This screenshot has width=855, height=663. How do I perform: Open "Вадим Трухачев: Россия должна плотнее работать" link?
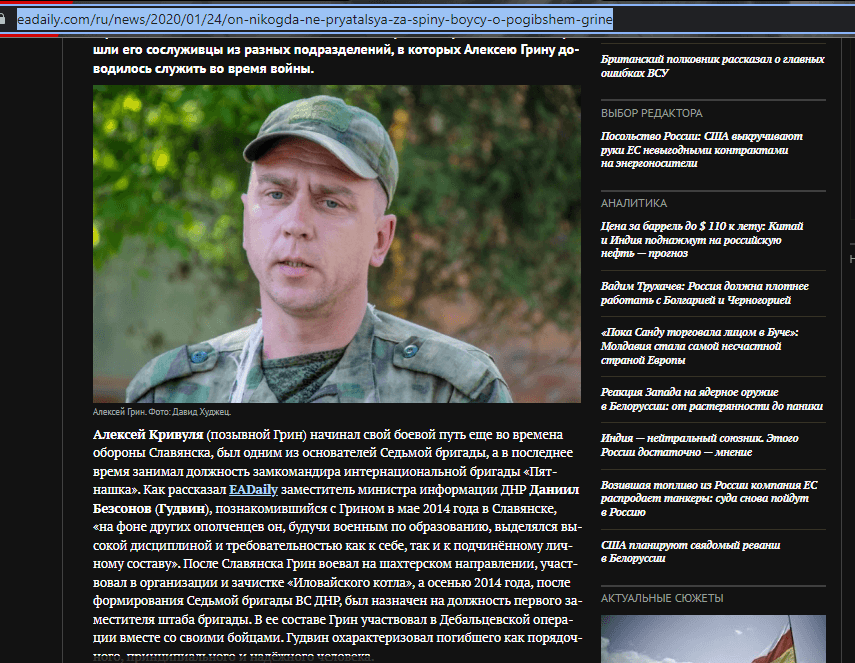point(705,293)
